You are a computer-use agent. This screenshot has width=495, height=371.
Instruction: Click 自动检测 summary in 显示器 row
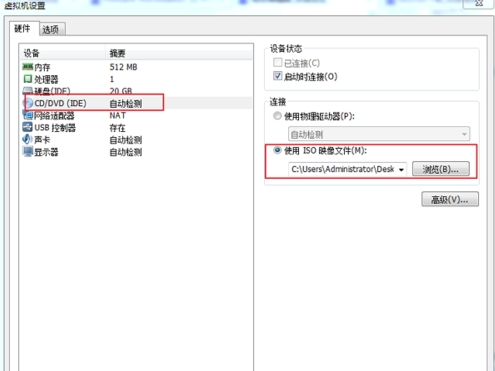click(126, 152)
